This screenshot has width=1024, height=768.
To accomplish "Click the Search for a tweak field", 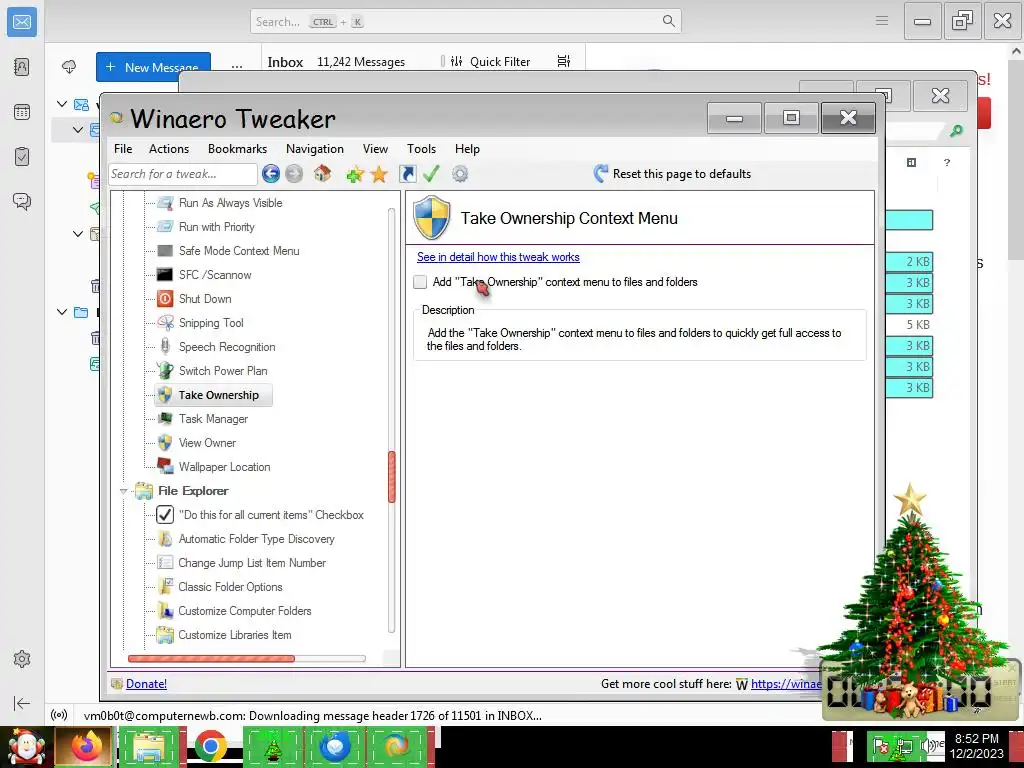I will [182, 174].
